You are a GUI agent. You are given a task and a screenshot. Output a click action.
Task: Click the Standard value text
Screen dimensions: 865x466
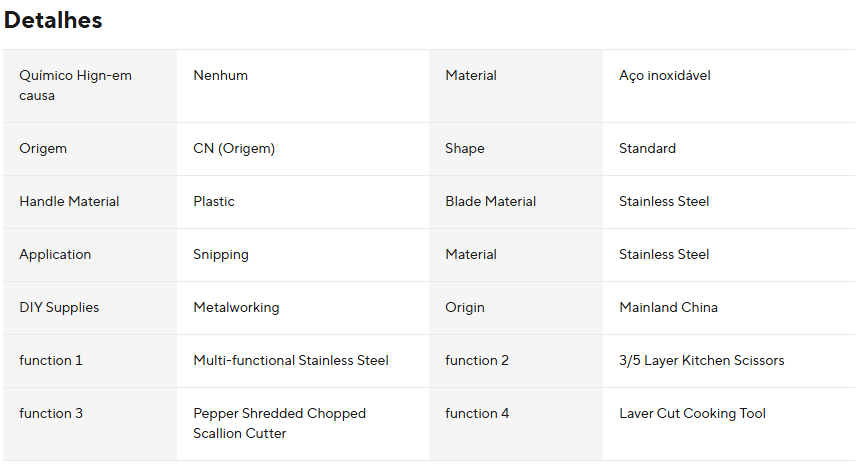(647, 148)
